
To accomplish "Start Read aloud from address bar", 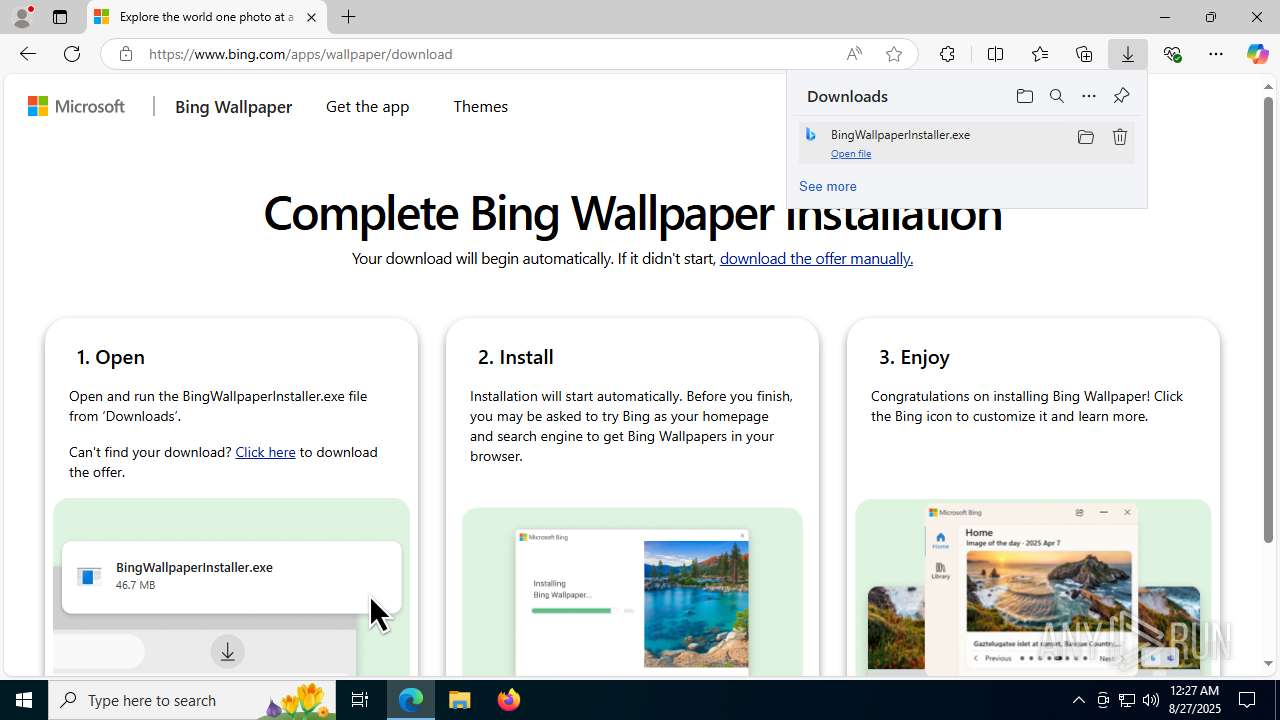I will coord(854,54).
